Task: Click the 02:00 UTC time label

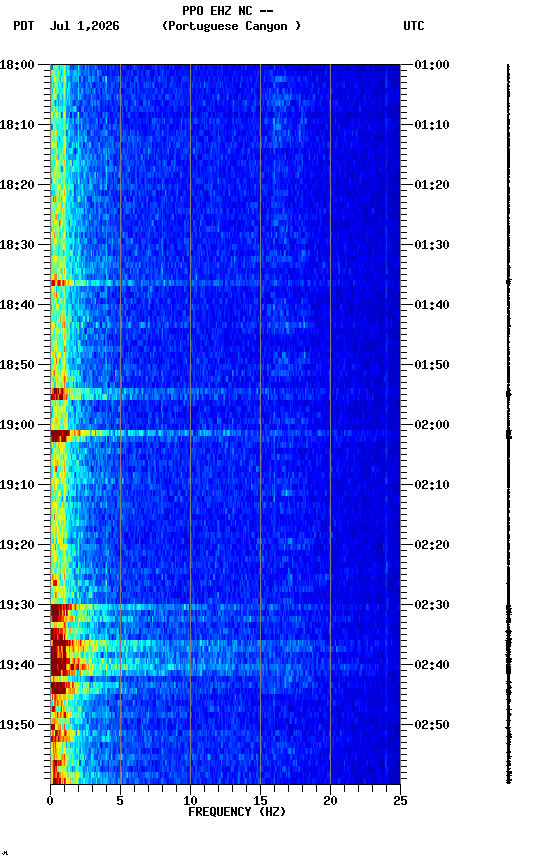Action: pyautogui.click(x=432, y=425)
